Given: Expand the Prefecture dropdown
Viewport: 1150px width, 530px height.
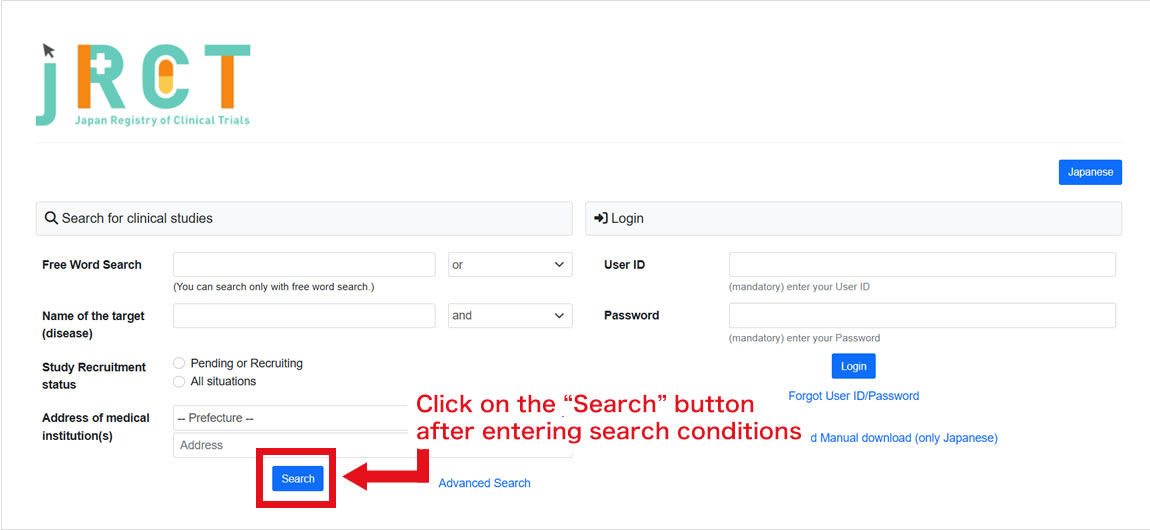Looking at the screenshot, I should coord(293,418).
